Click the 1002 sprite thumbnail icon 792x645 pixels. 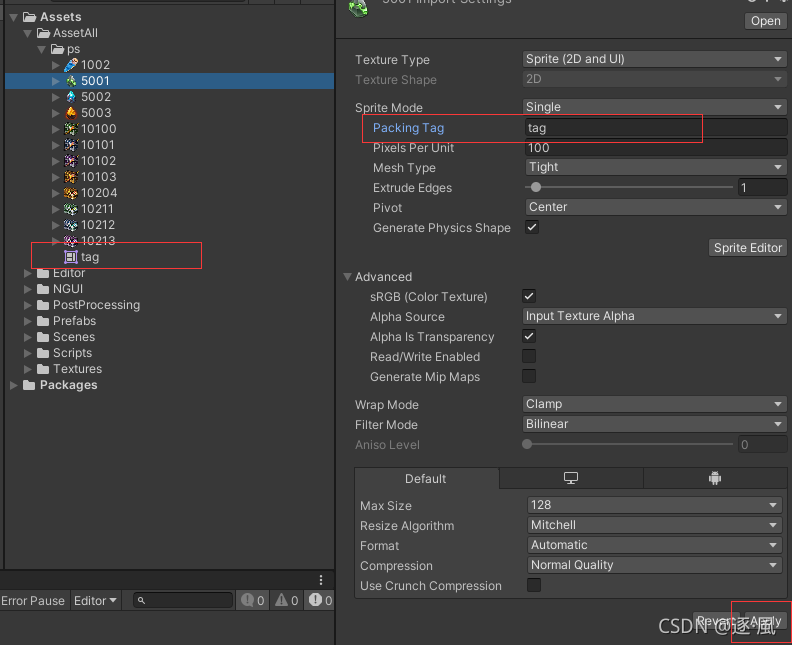pos(71,65)
